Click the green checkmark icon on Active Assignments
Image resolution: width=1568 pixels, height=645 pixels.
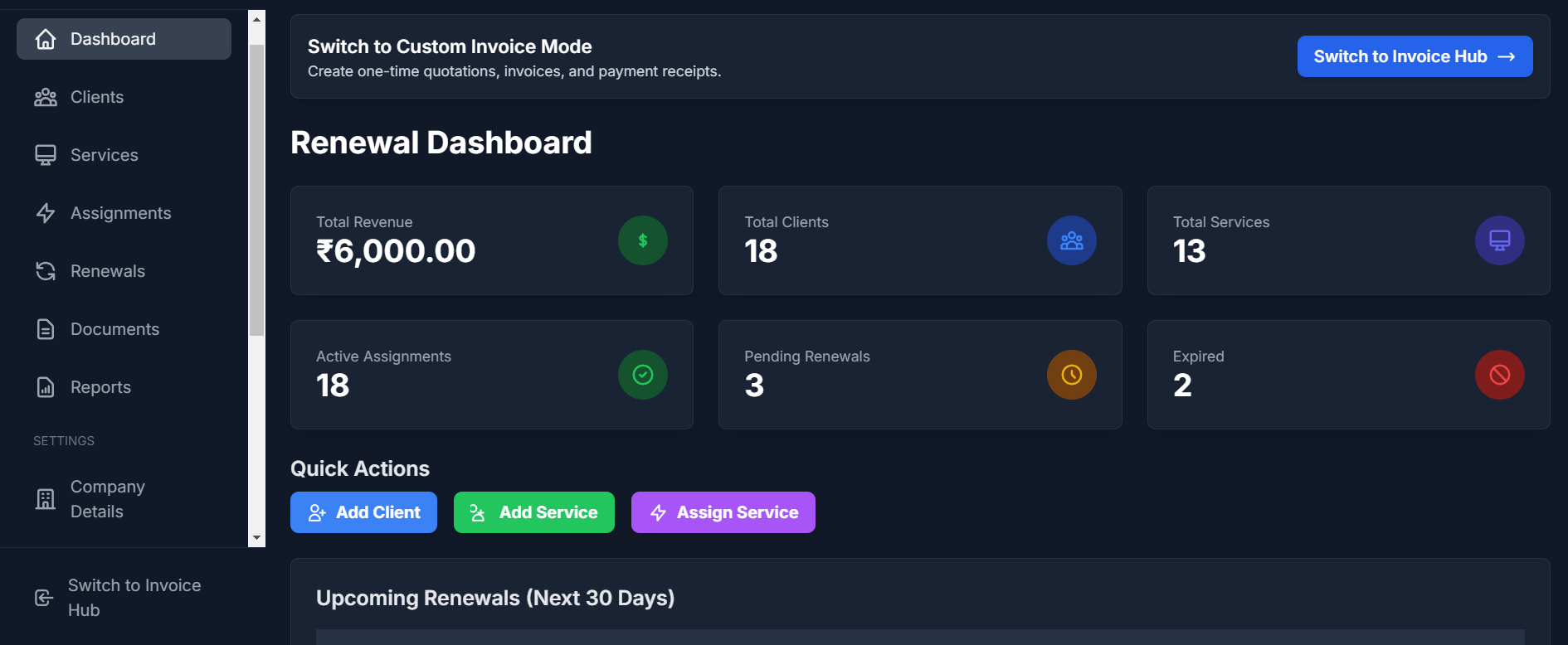pyautogui.click(x=643, y=375)
